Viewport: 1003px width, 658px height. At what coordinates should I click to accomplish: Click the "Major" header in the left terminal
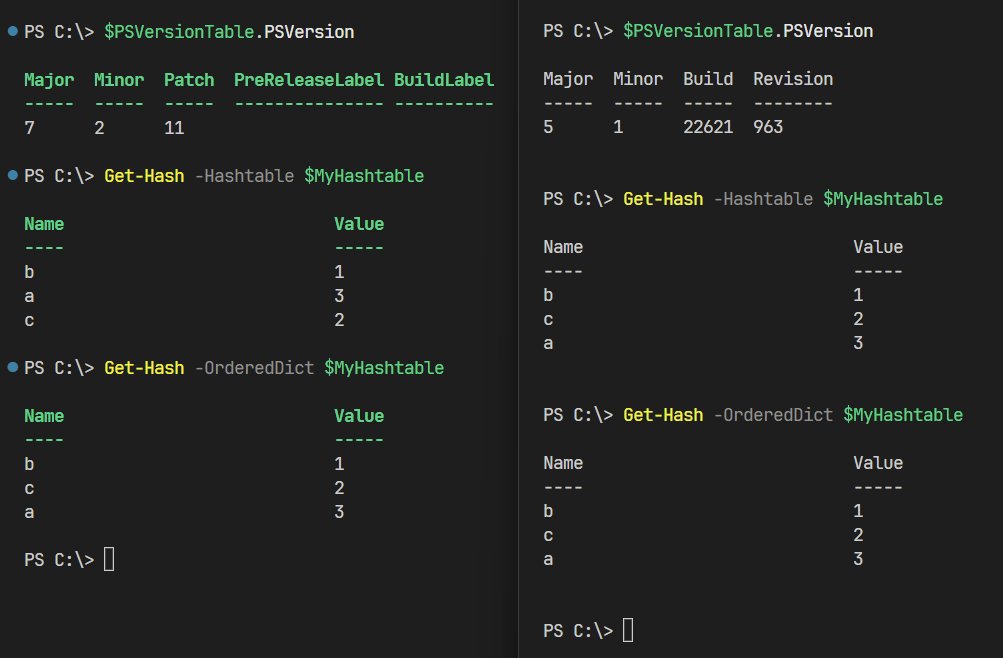tap(49, 80)
